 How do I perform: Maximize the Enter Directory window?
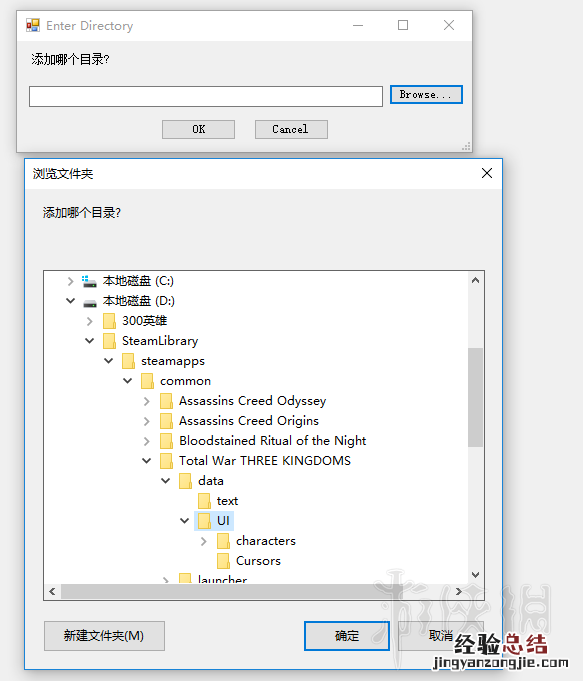pyautogui.click(x=403, y=25)
